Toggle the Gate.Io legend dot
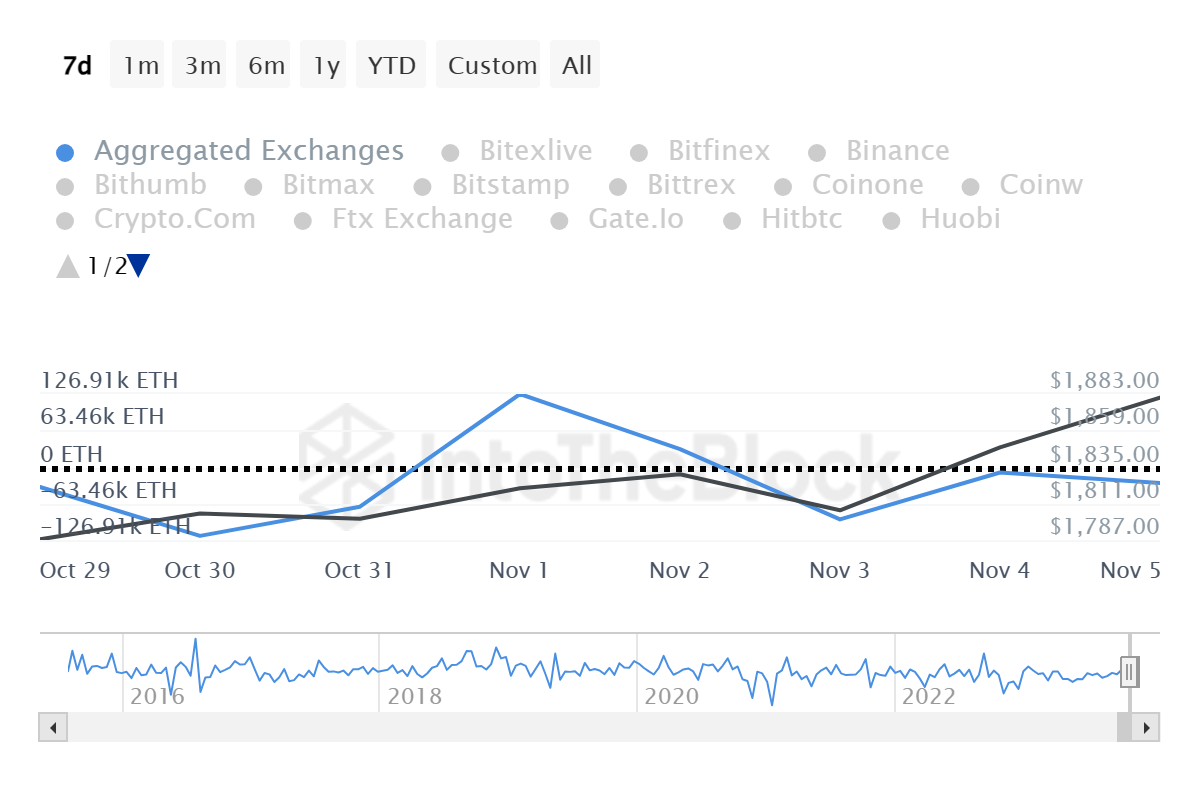Viewport: 1200px width, 800px height. tap(561, 221)
